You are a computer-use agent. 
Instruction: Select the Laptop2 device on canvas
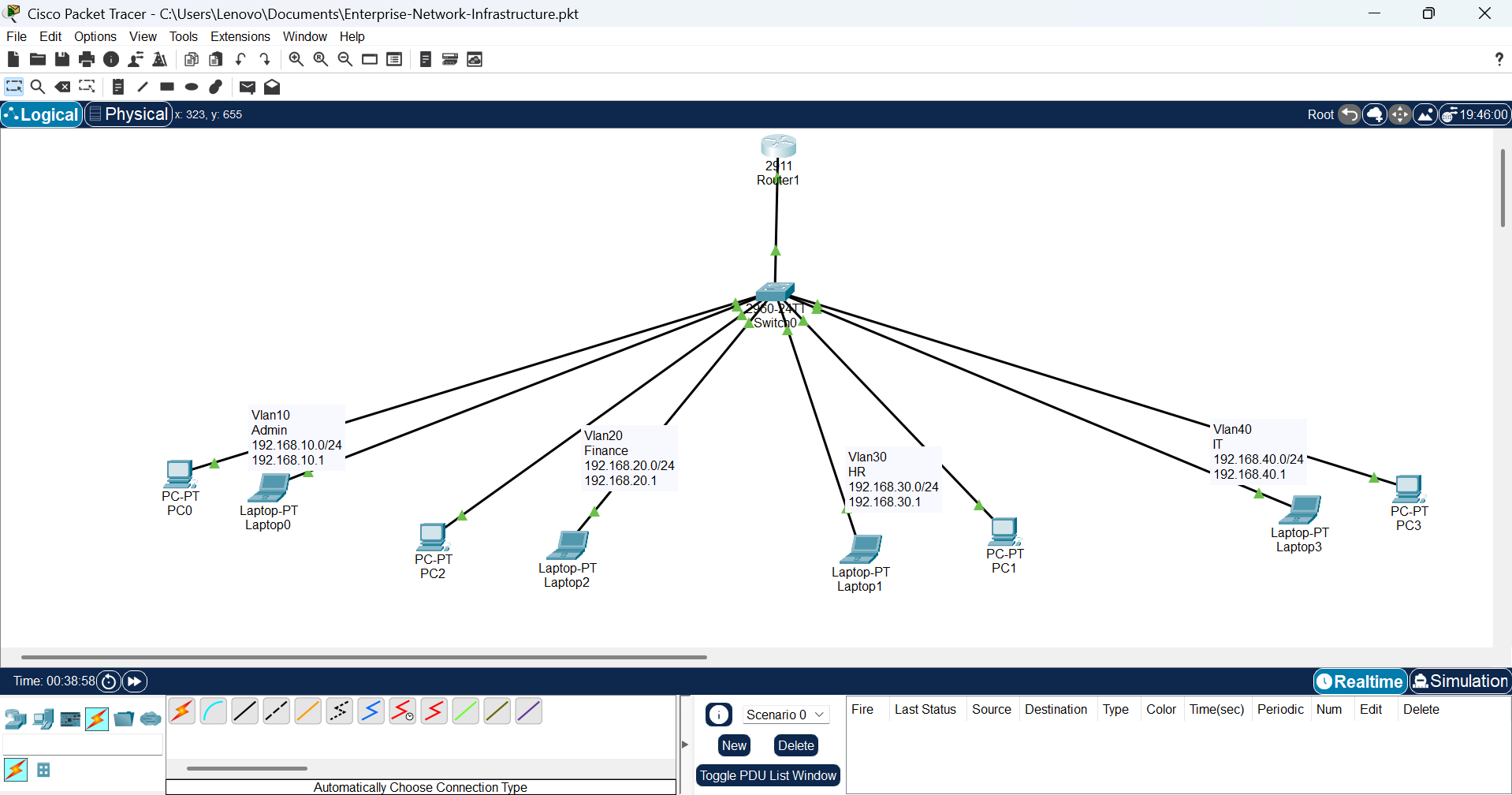[568, 545]
